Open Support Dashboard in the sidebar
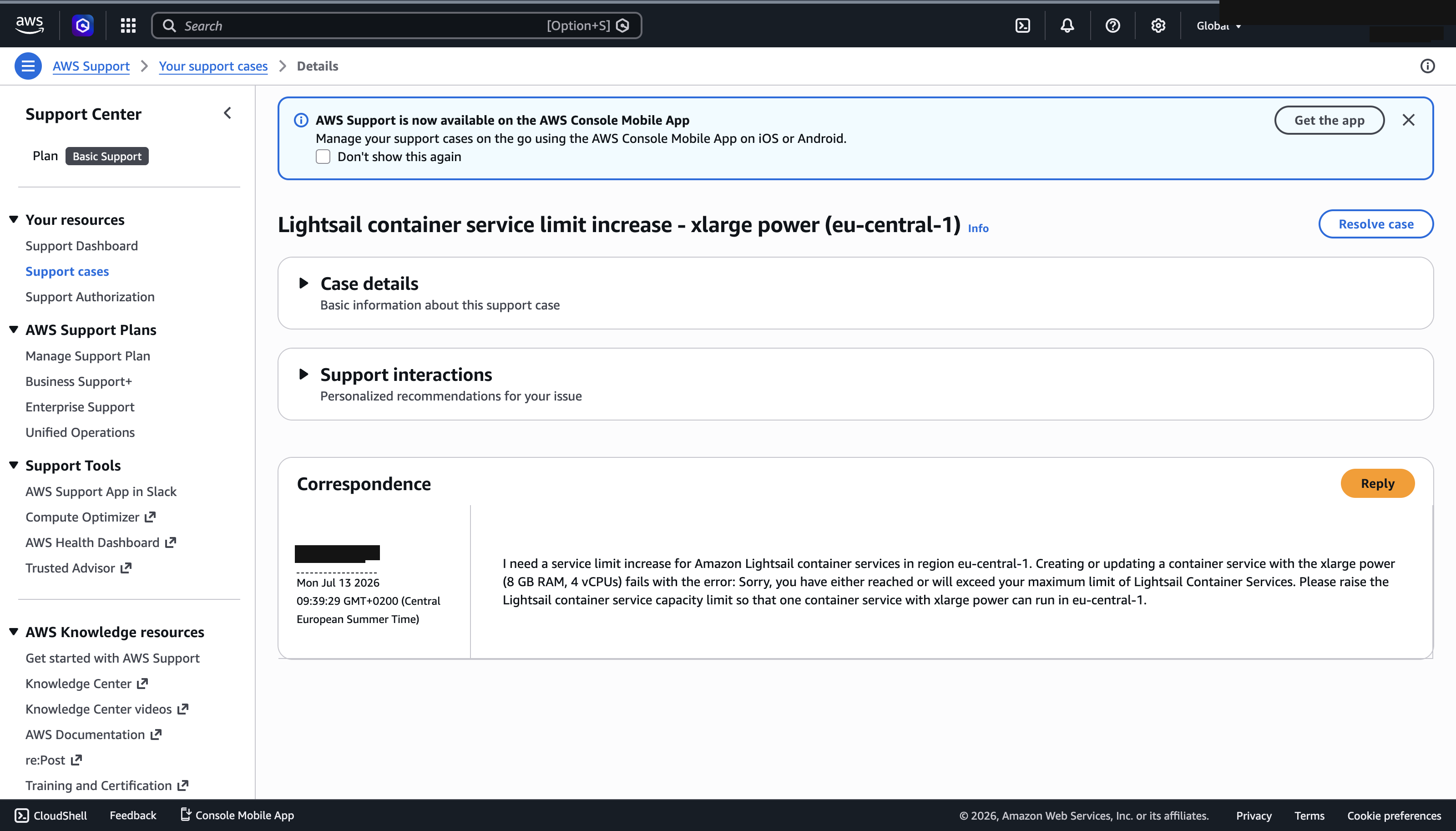The height and width of the screenshot is (831, 1456). 81,246
